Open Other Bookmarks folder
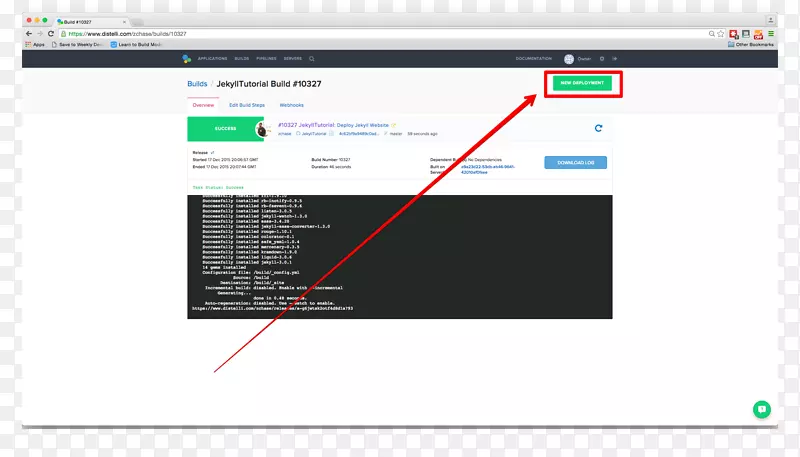Image resolution: width=800 pixels, height=457 pixels. pyautogui.click(x=751, y=44)
